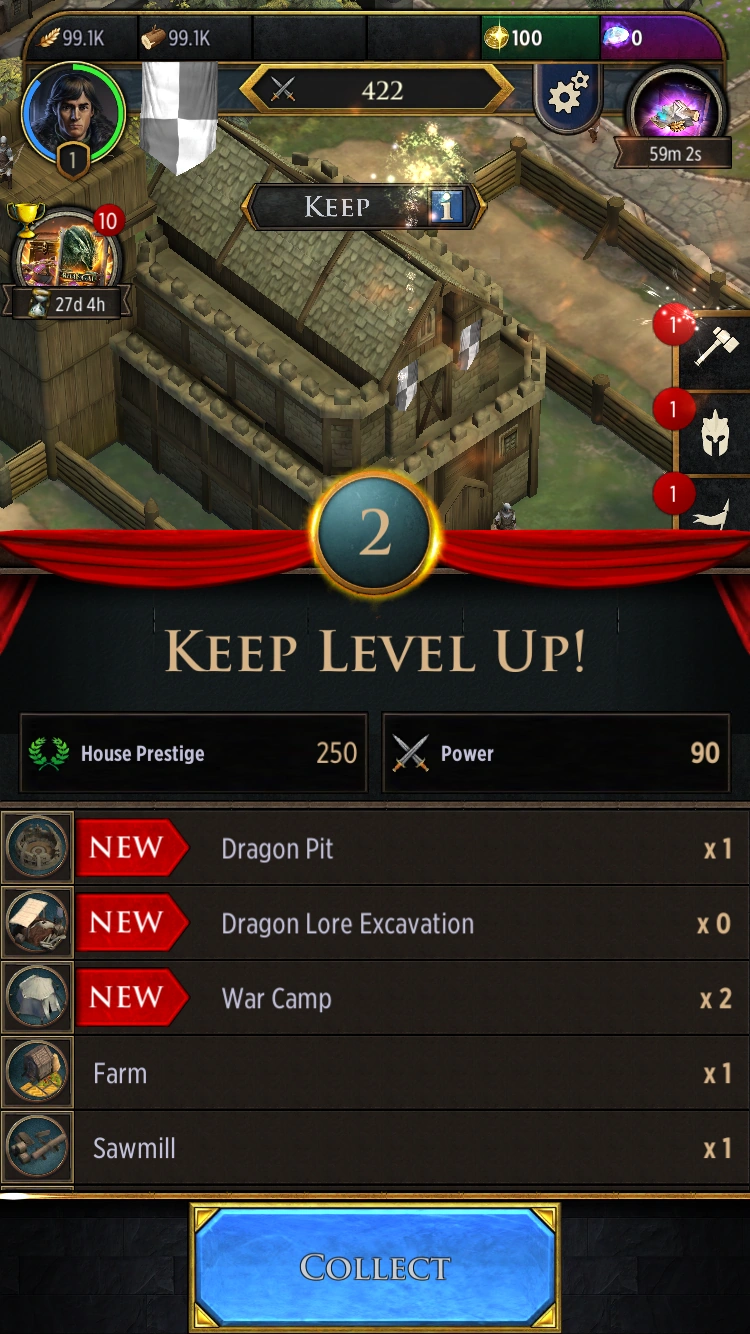Tap the player avatar portrait
This screenshot has height=1334, width=750.
72,112
